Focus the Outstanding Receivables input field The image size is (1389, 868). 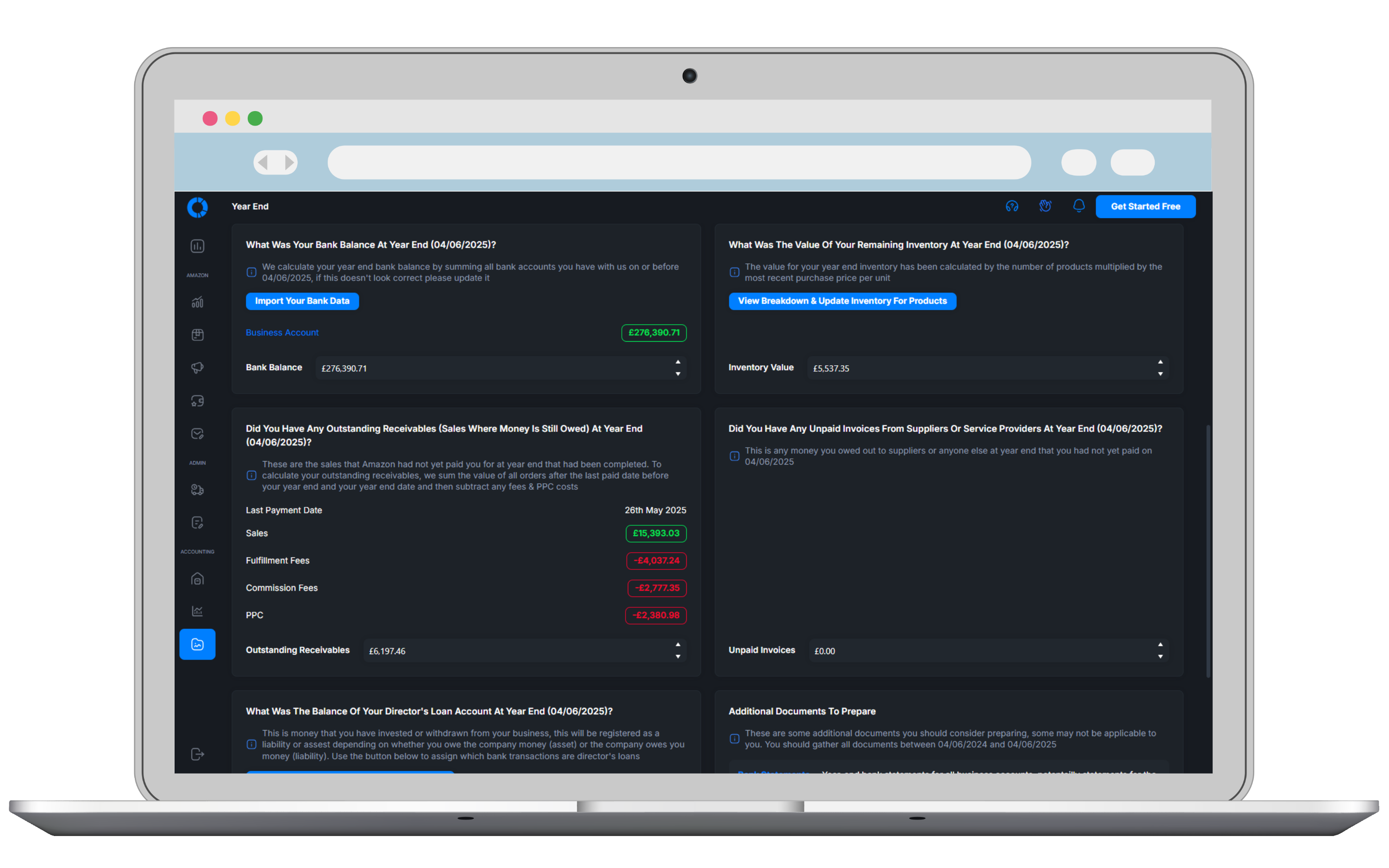[x=525, y=650]
